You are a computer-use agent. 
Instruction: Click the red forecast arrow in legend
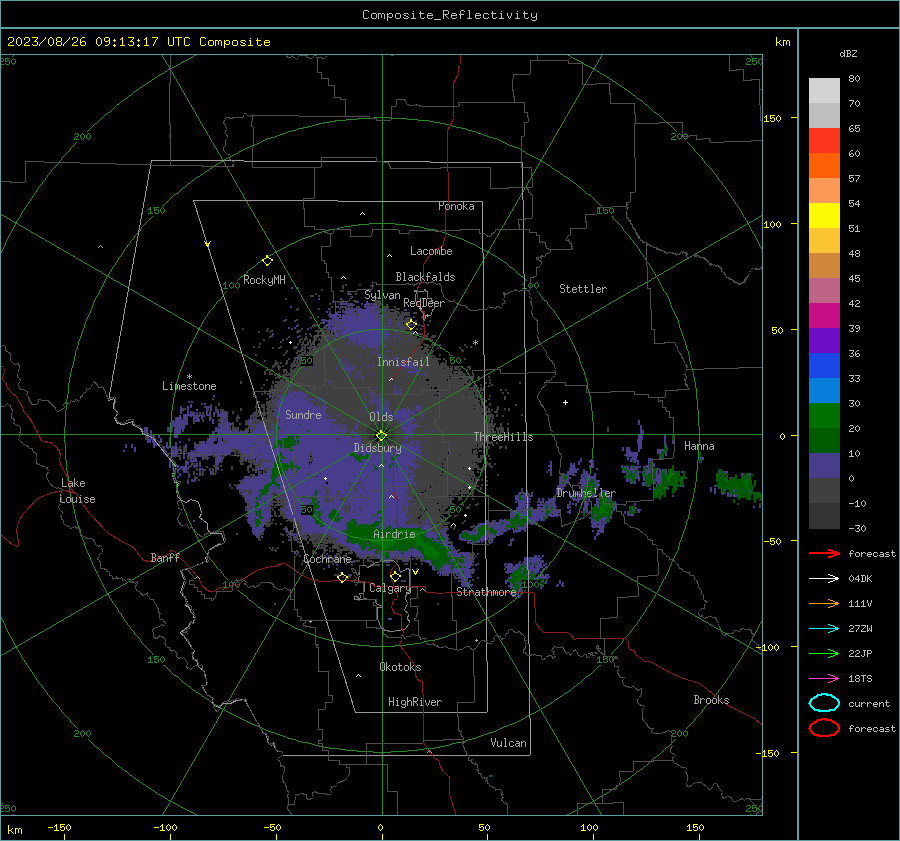coord(824,553)
